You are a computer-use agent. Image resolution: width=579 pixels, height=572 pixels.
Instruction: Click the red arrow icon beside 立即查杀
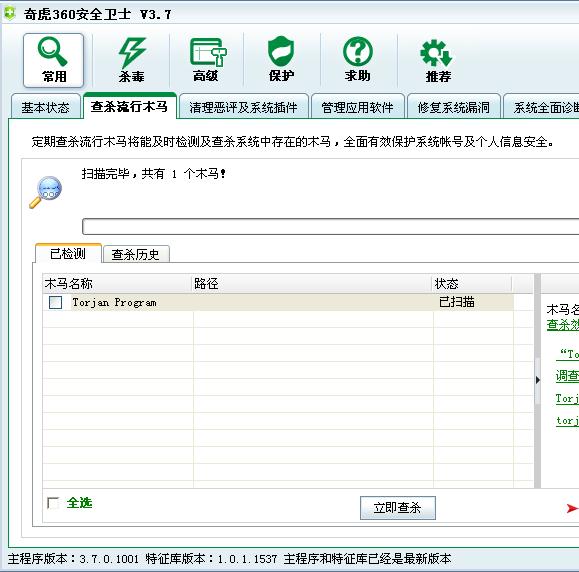point(572,508)
